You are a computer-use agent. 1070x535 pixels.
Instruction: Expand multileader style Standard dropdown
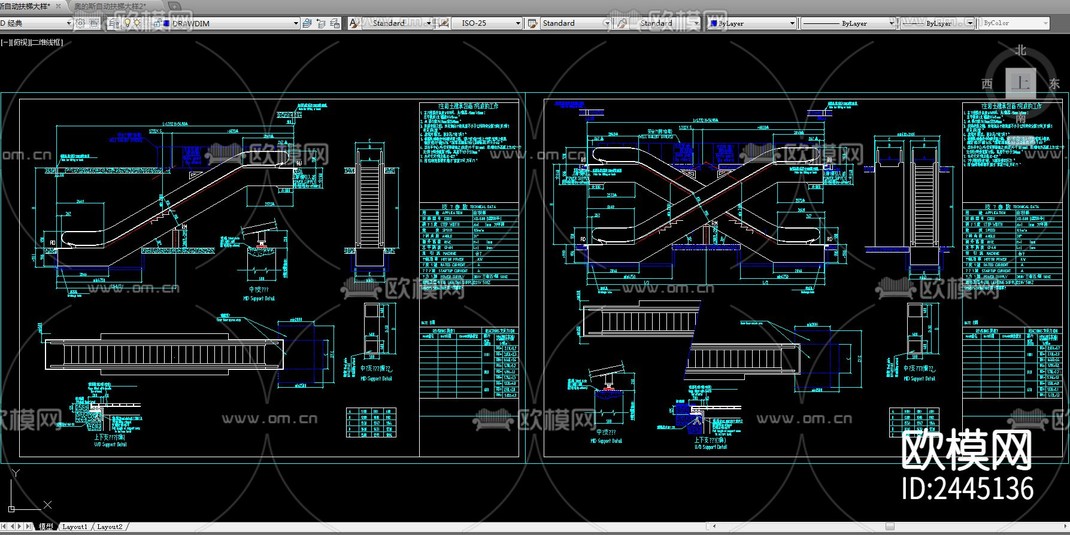click(696, 23)
